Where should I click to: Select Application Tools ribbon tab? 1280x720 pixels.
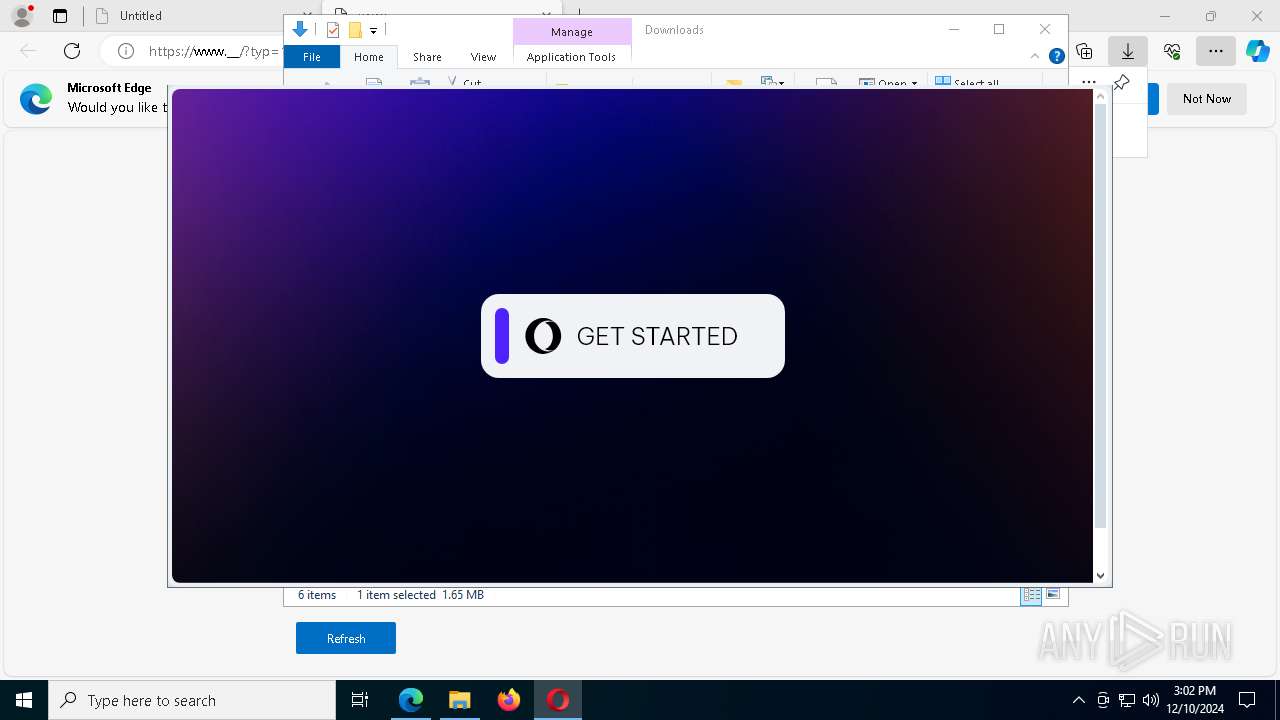tap(571, 57)
